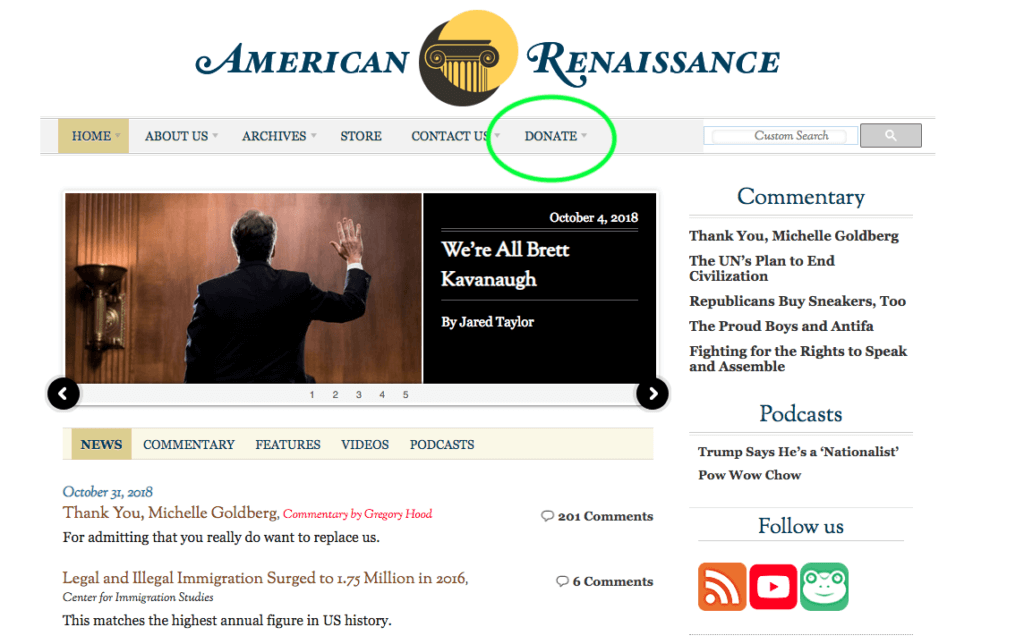Screen dimensions: 1024x644
Task: Open Legal and Illegal Immigration Surged article
Action: 265,578
